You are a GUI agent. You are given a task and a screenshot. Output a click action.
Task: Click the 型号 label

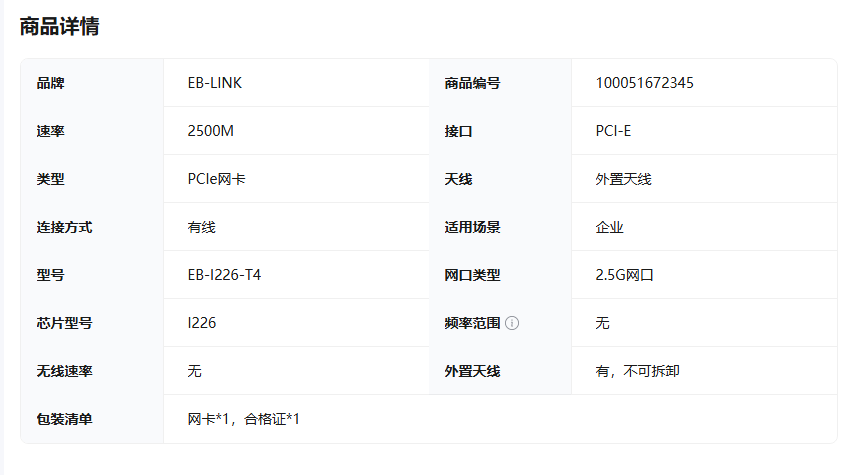(50, 275)
